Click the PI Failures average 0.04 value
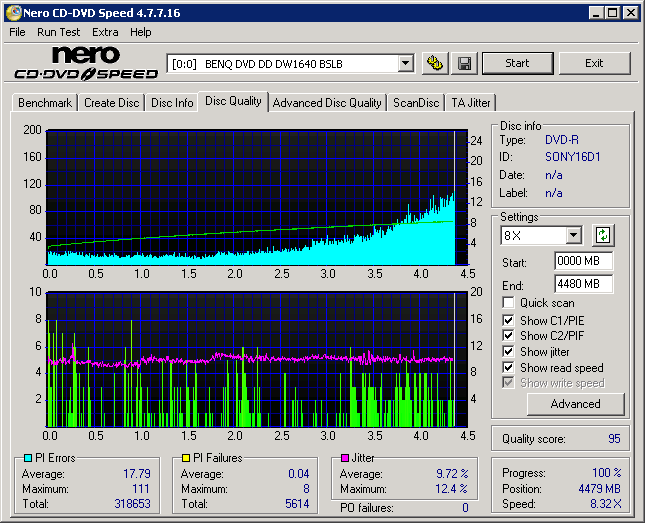The width and height of the screenshot is (645, 523). click(x=299, y=474)
